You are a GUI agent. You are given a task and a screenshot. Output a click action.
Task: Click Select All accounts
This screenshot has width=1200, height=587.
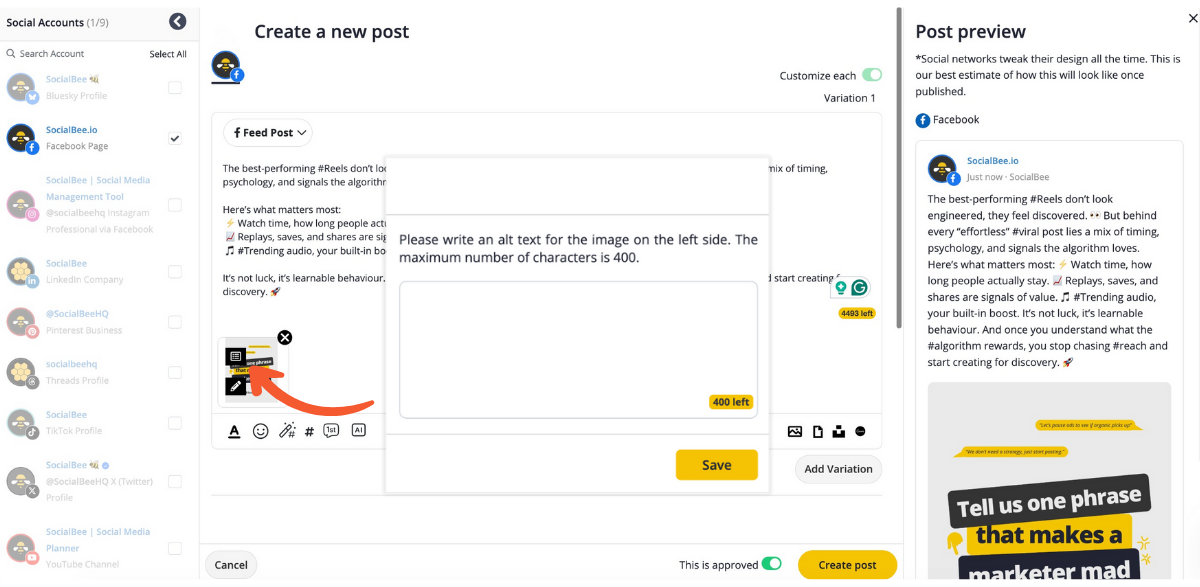[168, 54]
